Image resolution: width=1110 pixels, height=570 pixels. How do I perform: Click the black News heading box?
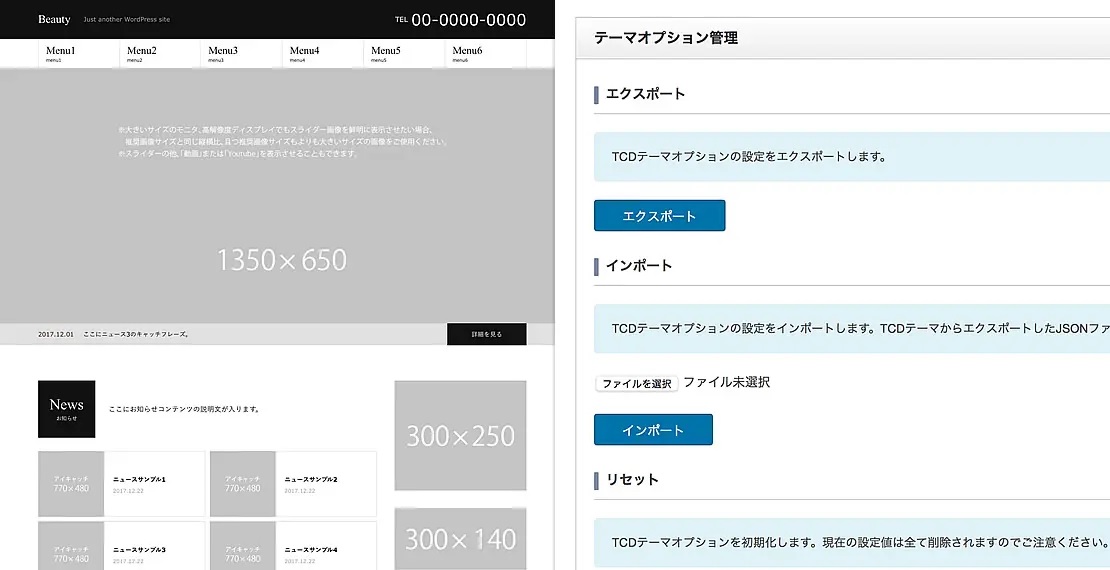[x=67, y=408]
